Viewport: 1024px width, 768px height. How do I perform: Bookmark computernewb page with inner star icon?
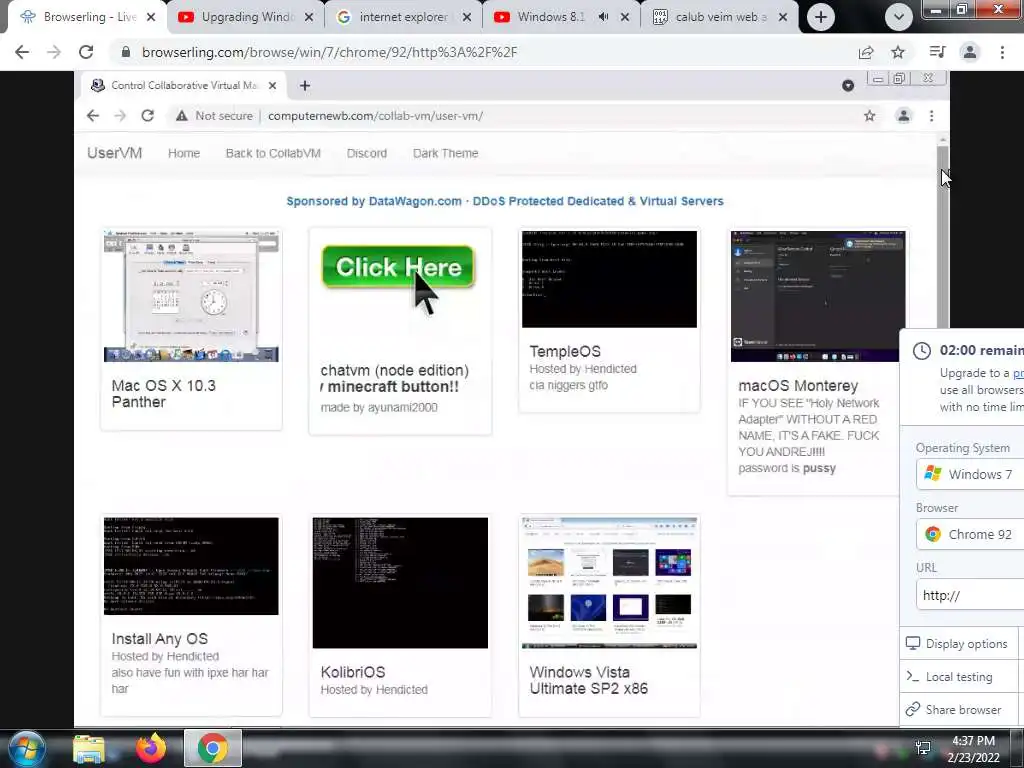point(869,116)
